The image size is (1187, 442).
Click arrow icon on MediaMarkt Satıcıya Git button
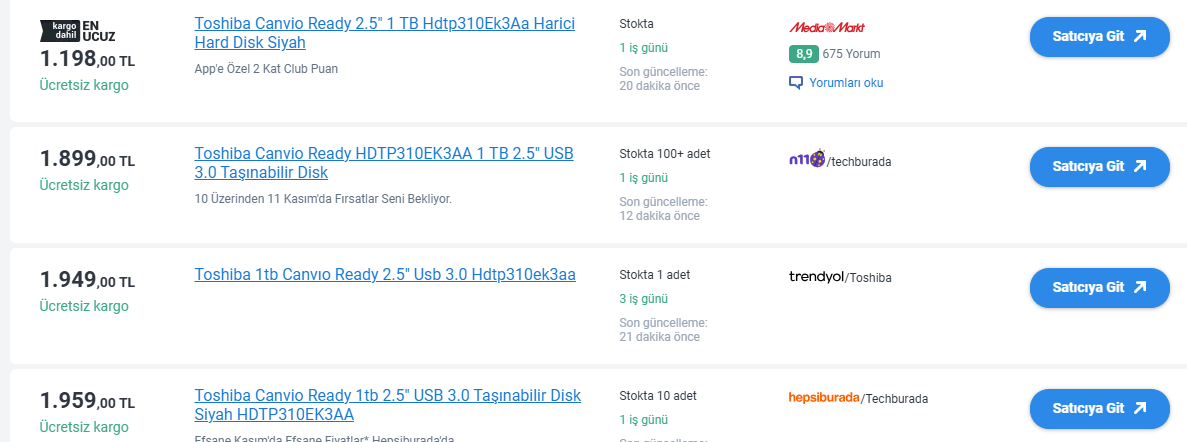1139,36
